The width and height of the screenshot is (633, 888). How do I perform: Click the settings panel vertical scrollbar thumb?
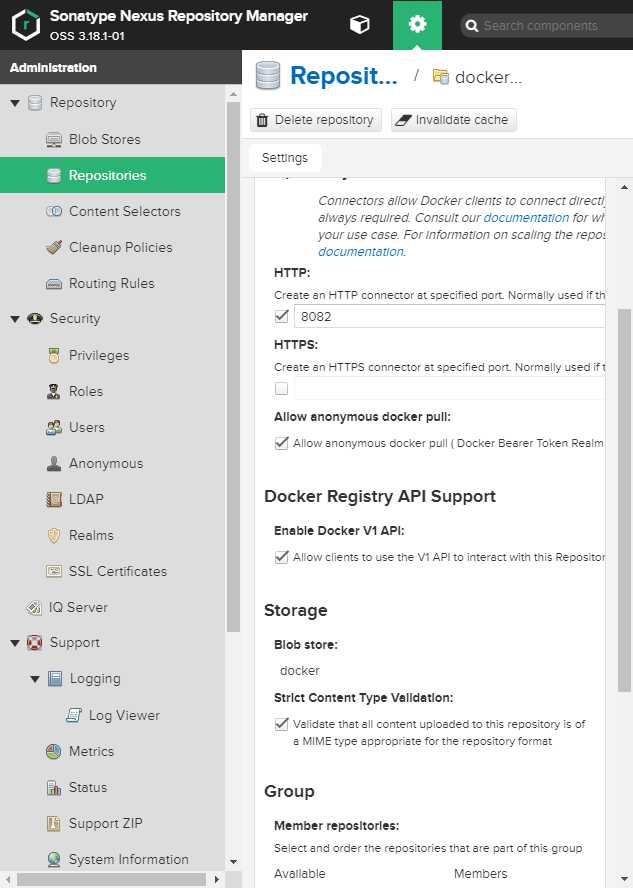pos(624,500)
